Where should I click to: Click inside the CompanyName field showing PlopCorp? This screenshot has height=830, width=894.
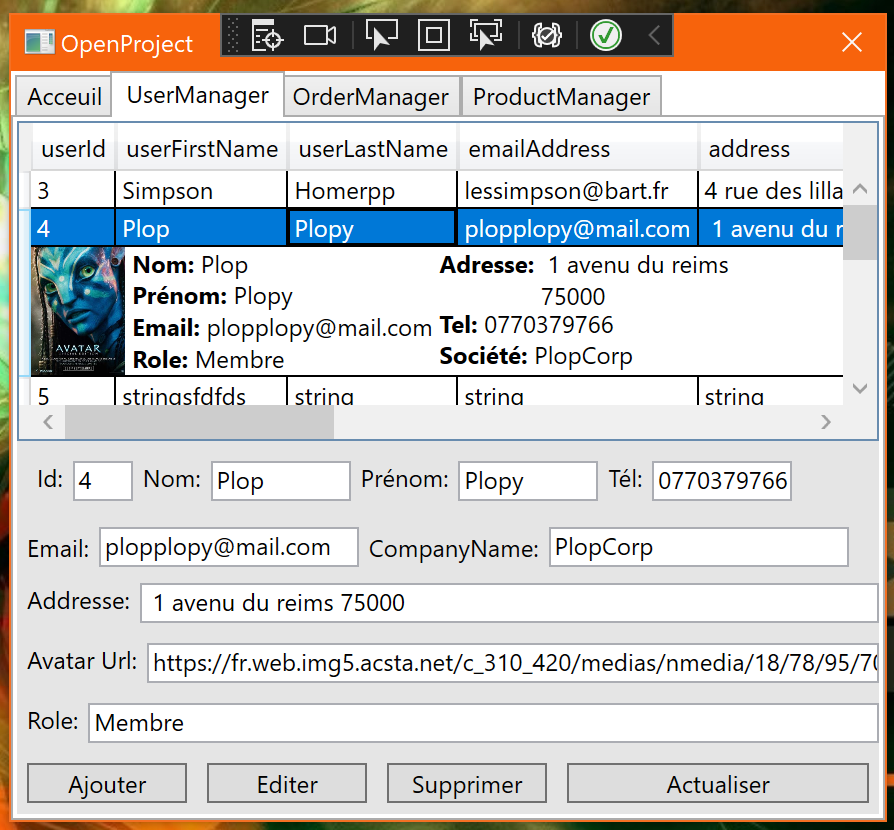(x=697, y=547)
